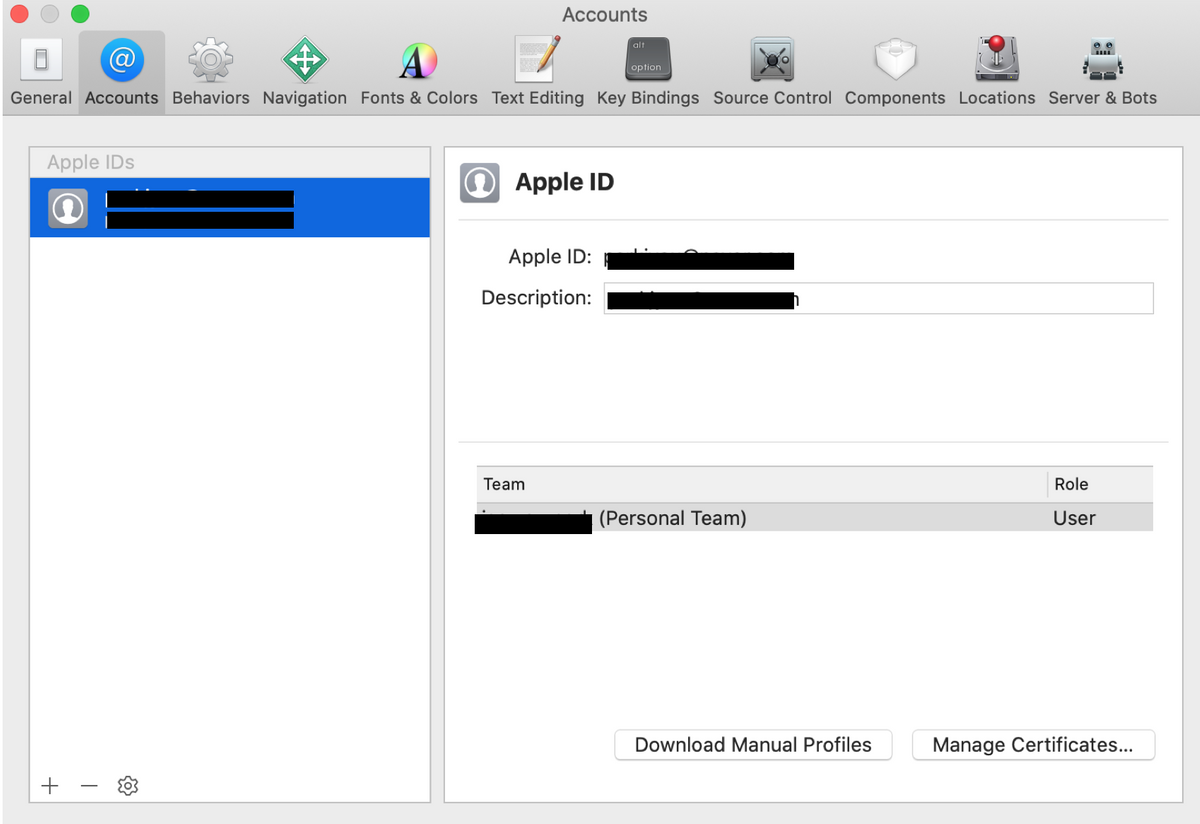Click the Fonts & Colors tab label
This screenshot has height=824, width=1200.
pyautogui.click(x=419, y=98)
